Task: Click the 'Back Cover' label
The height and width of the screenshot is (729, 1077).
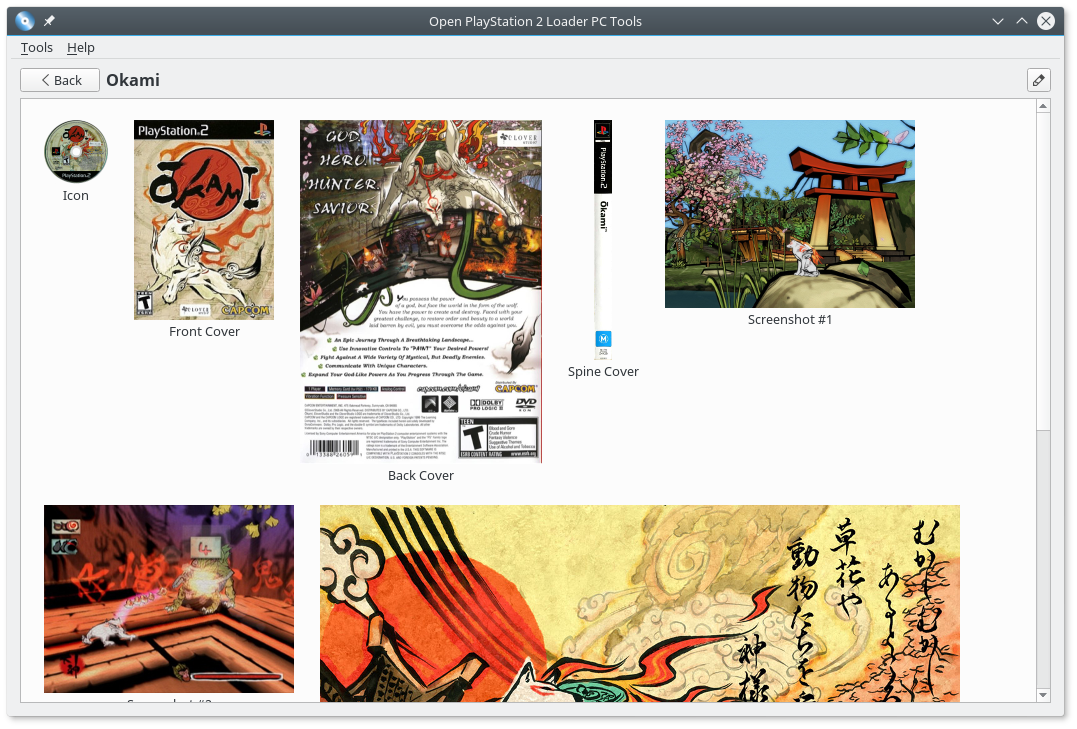Action: point(421,475)
